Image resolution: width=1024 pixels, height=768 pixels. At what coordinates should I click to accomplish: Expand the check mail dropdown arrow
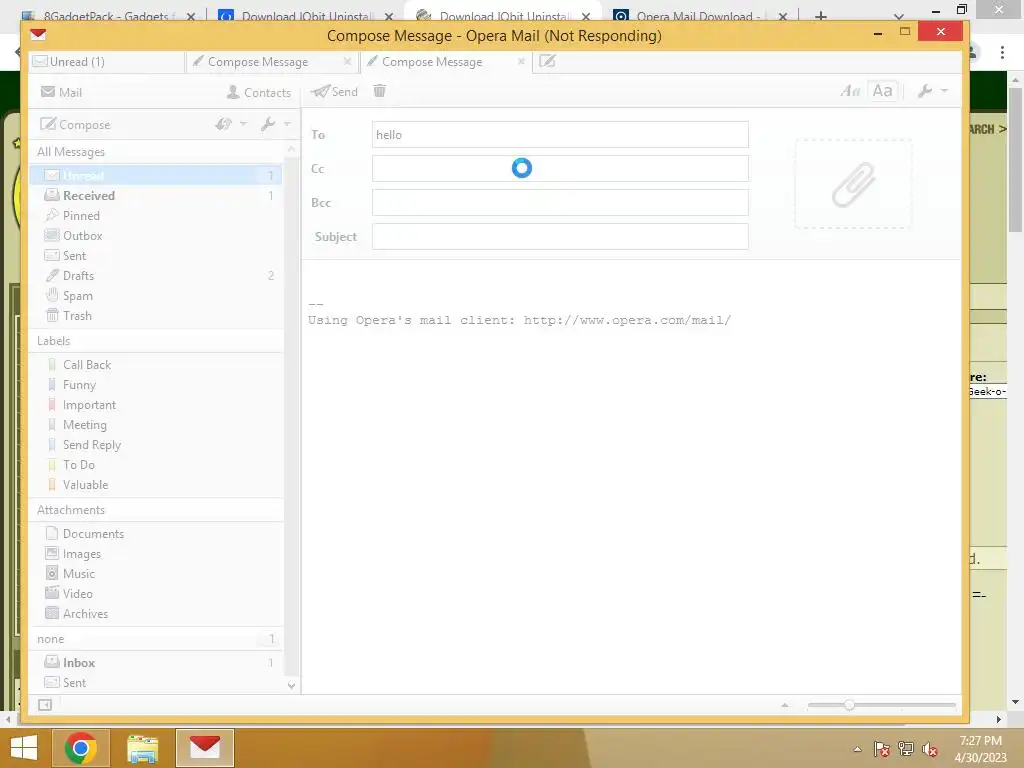244,123
